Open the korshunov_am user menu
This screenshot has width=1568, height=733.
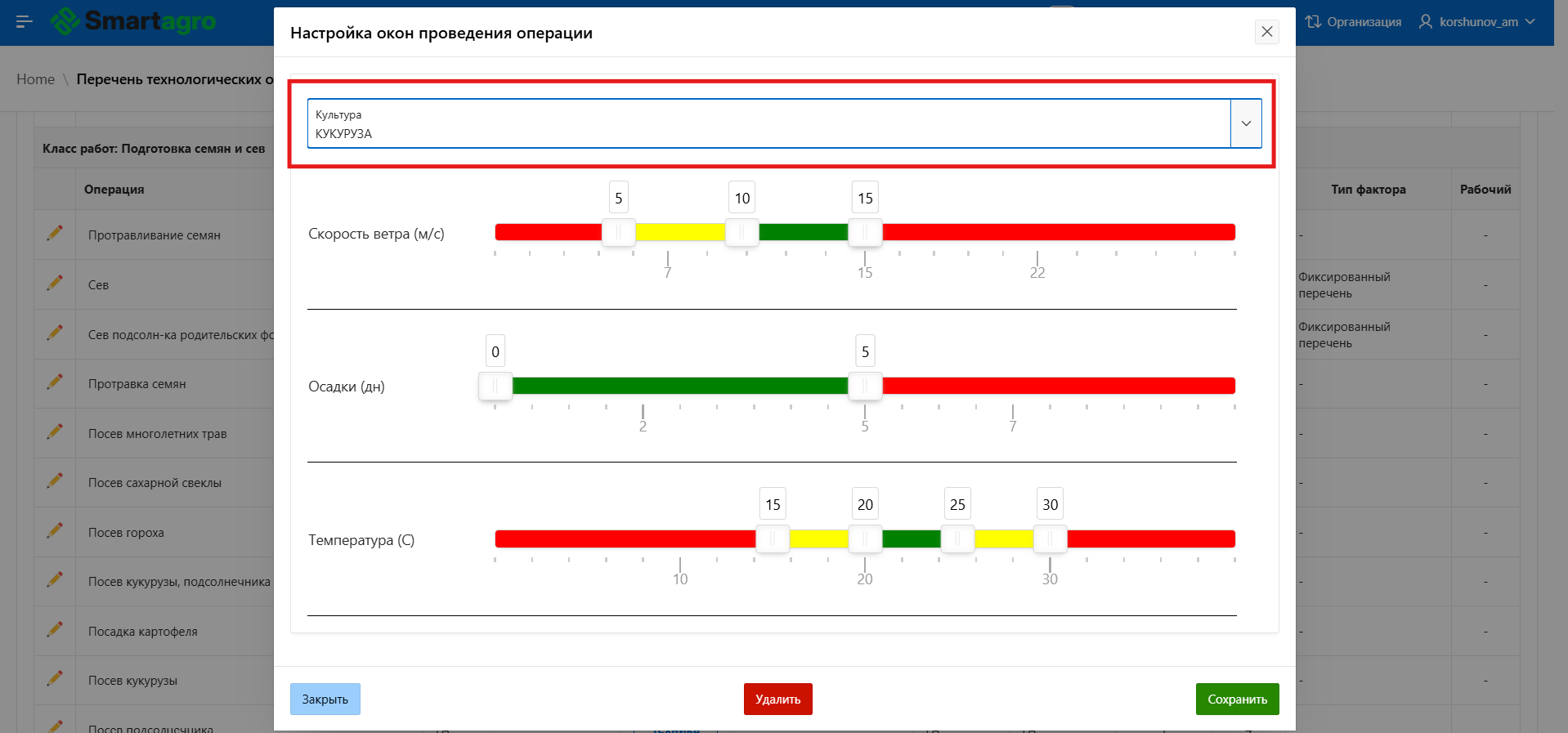coord(1477,22)
